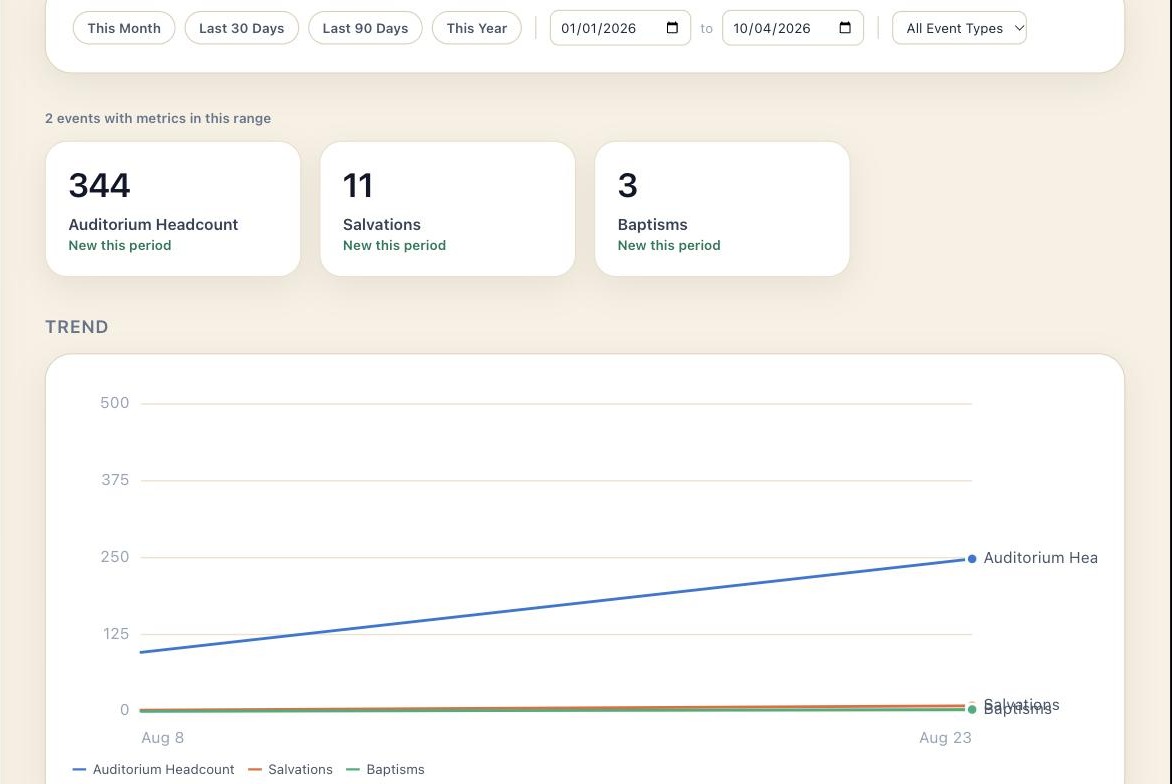Select the Last 30 Days filter
The width and height of the screenshot is (1172, 784).
[241, 28]
